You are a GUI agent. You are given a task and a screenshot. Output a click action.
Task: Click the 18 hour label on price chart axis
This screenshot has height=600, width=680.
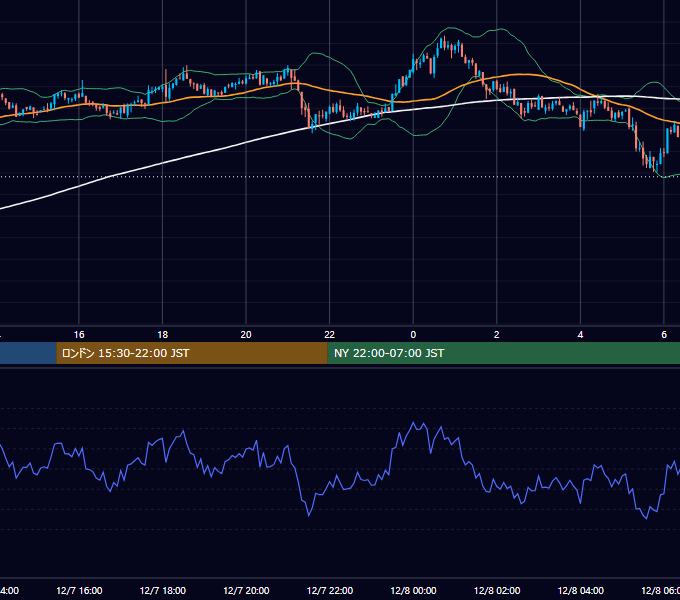coord(163,335)
